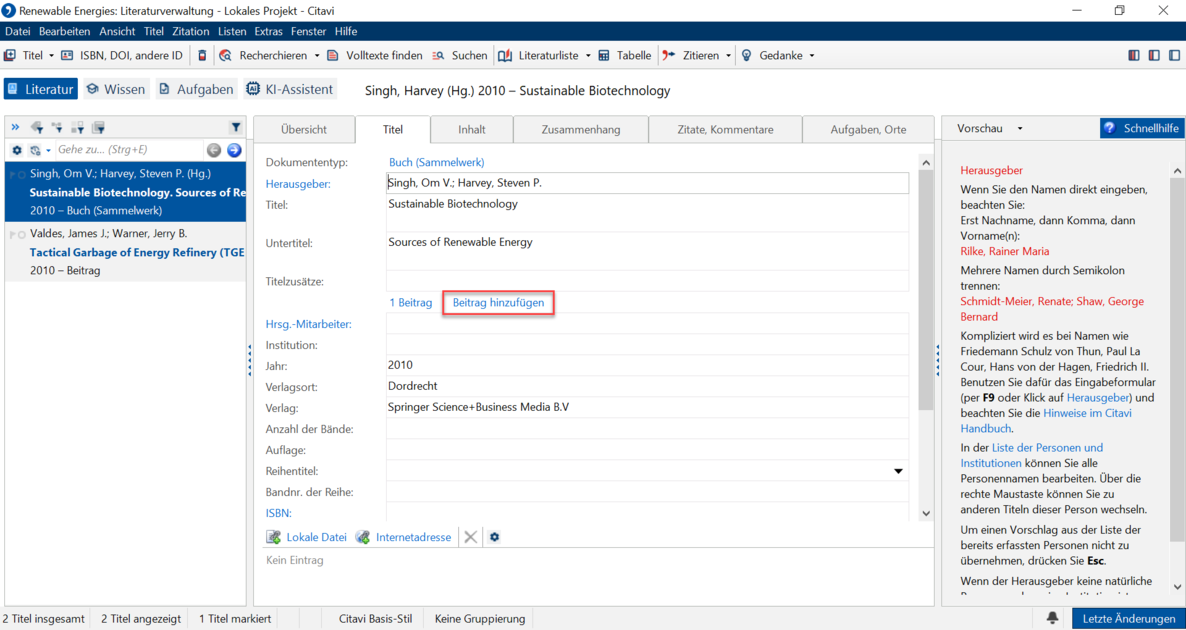This screenshot has width=1186, height=630.
Task: Open the Reihentitel dropdown arrow
Action: point(899,471)
